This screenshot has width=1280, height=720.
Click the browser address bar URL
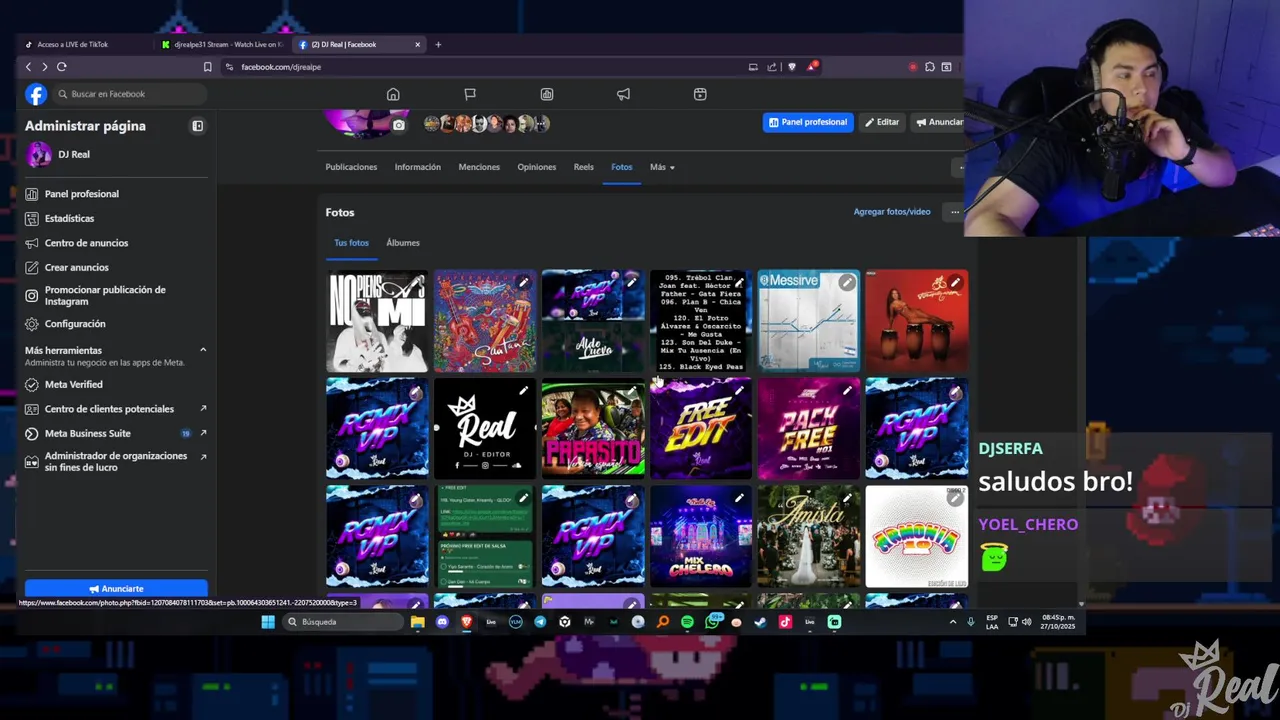pyautogui.click(x=281, y=67)
